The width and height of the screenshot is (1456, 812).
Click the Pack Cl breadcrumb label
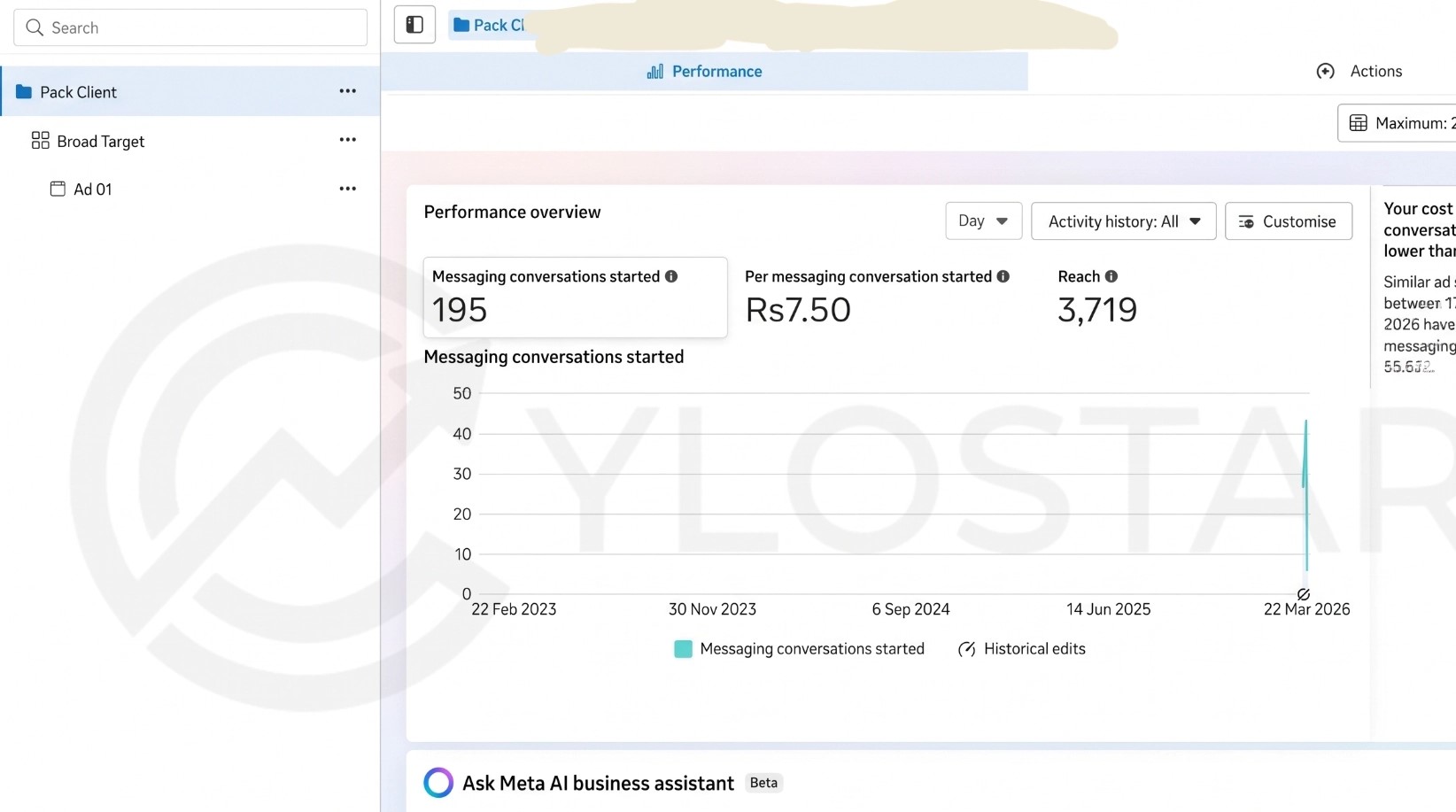[499, 25]
